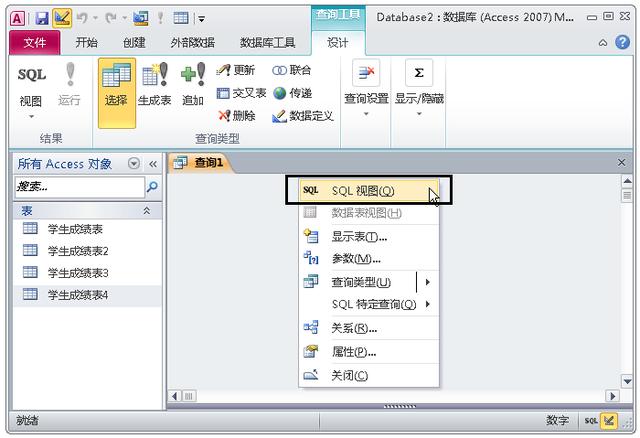Select the 选择 query type button

(117, 93)
